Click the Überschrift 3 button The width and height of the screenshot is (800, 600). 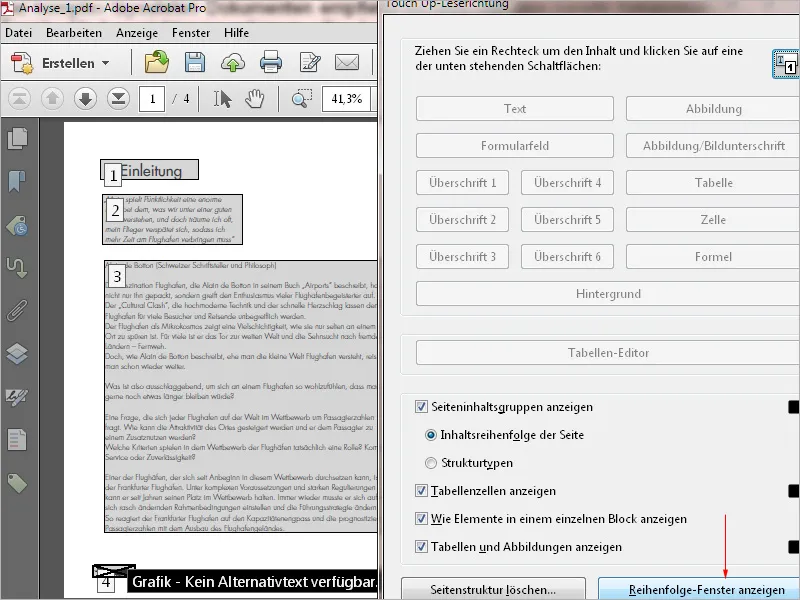tap(462, 257)
